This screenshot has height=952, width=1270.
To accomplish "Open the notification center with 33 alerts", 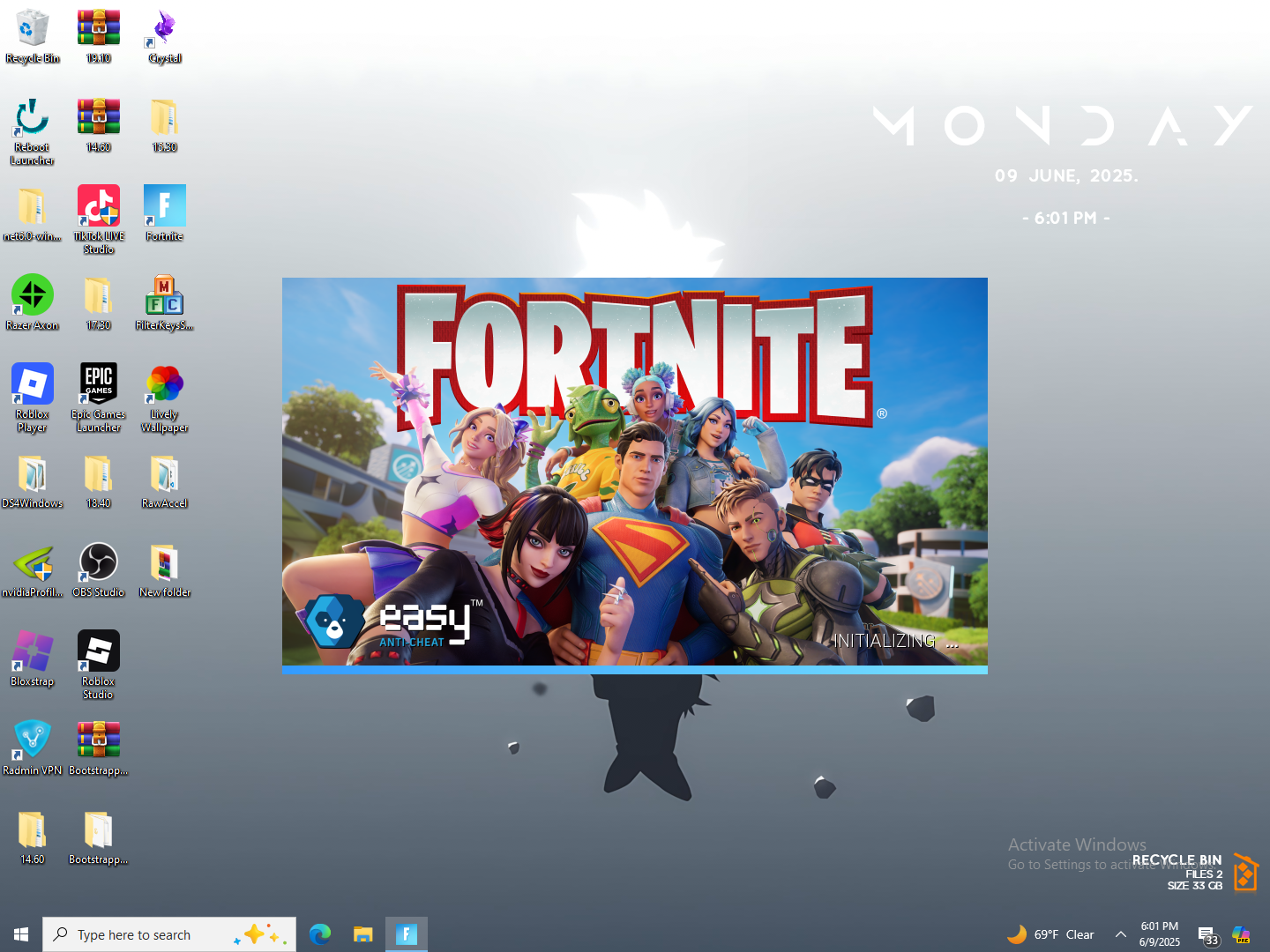I will (x=1207, y=935).
